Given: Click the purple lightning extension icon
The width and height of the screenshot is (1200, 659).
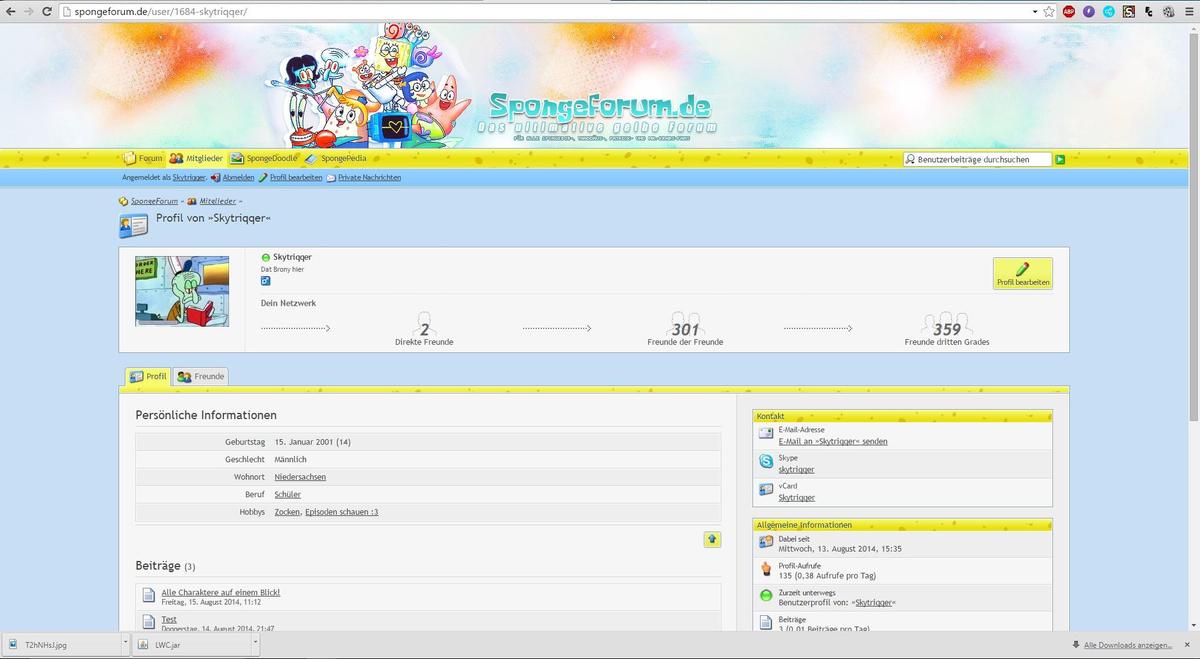Looking at the screenshot, I should 1089,11.
